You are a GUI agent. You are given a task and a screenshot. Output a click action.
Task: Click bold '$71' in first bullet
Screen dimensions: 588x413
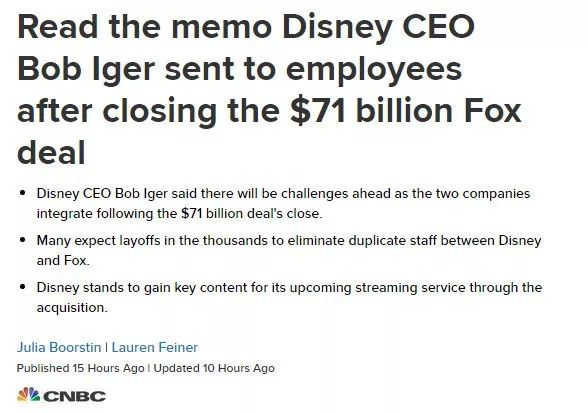(x=192, y=214)
